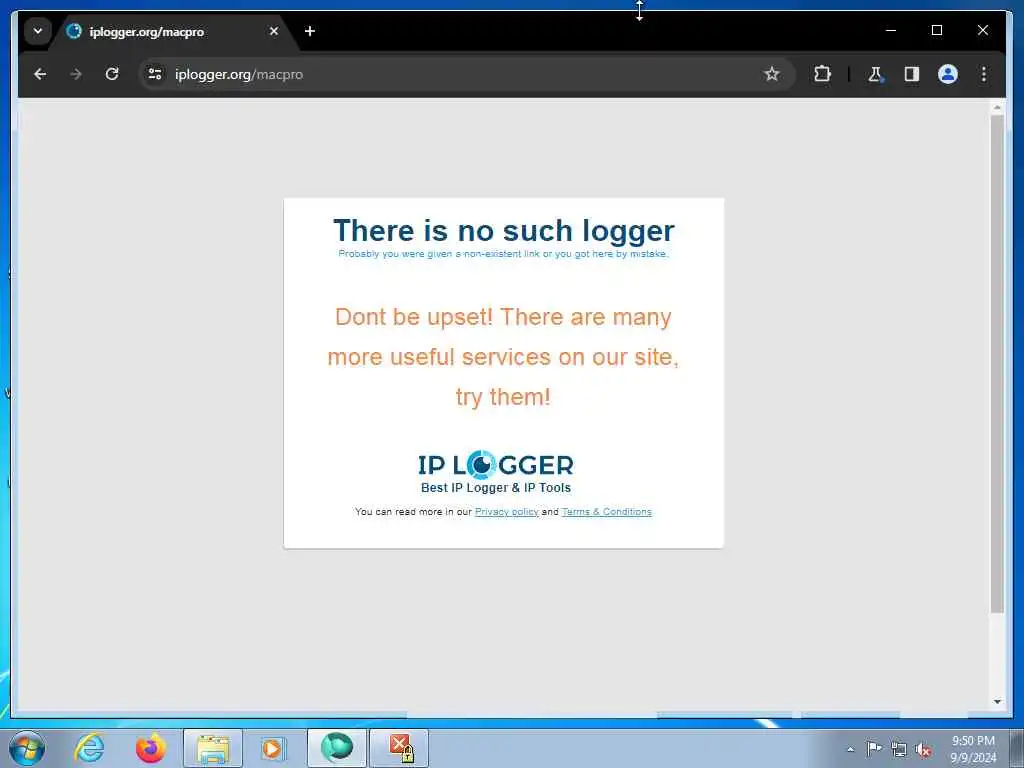Open the Windows Start menu
The height and width of the screenshot is (768, 1024).
[27, 748]
